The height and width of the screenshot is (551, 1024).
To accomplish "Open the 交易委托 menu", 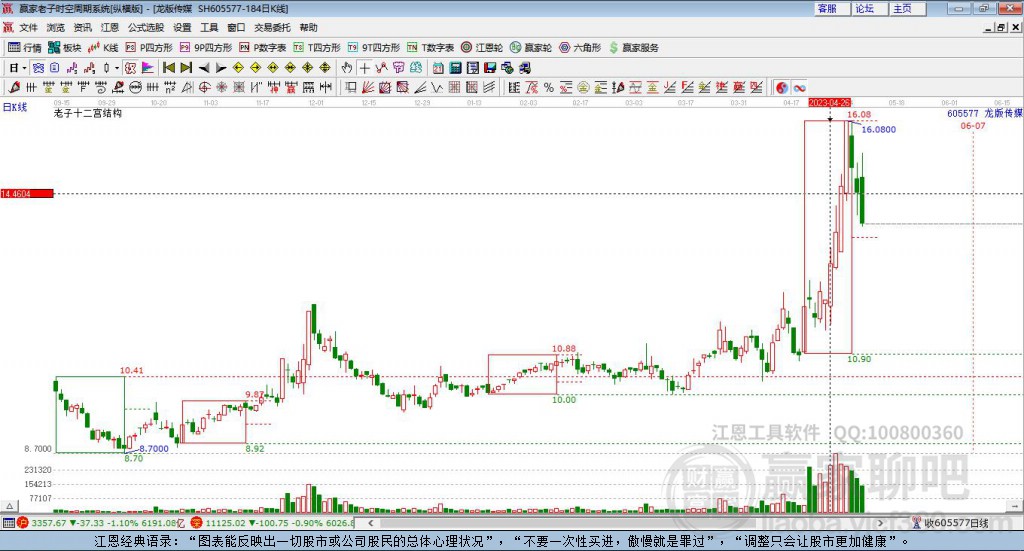I will pos(272,27).
